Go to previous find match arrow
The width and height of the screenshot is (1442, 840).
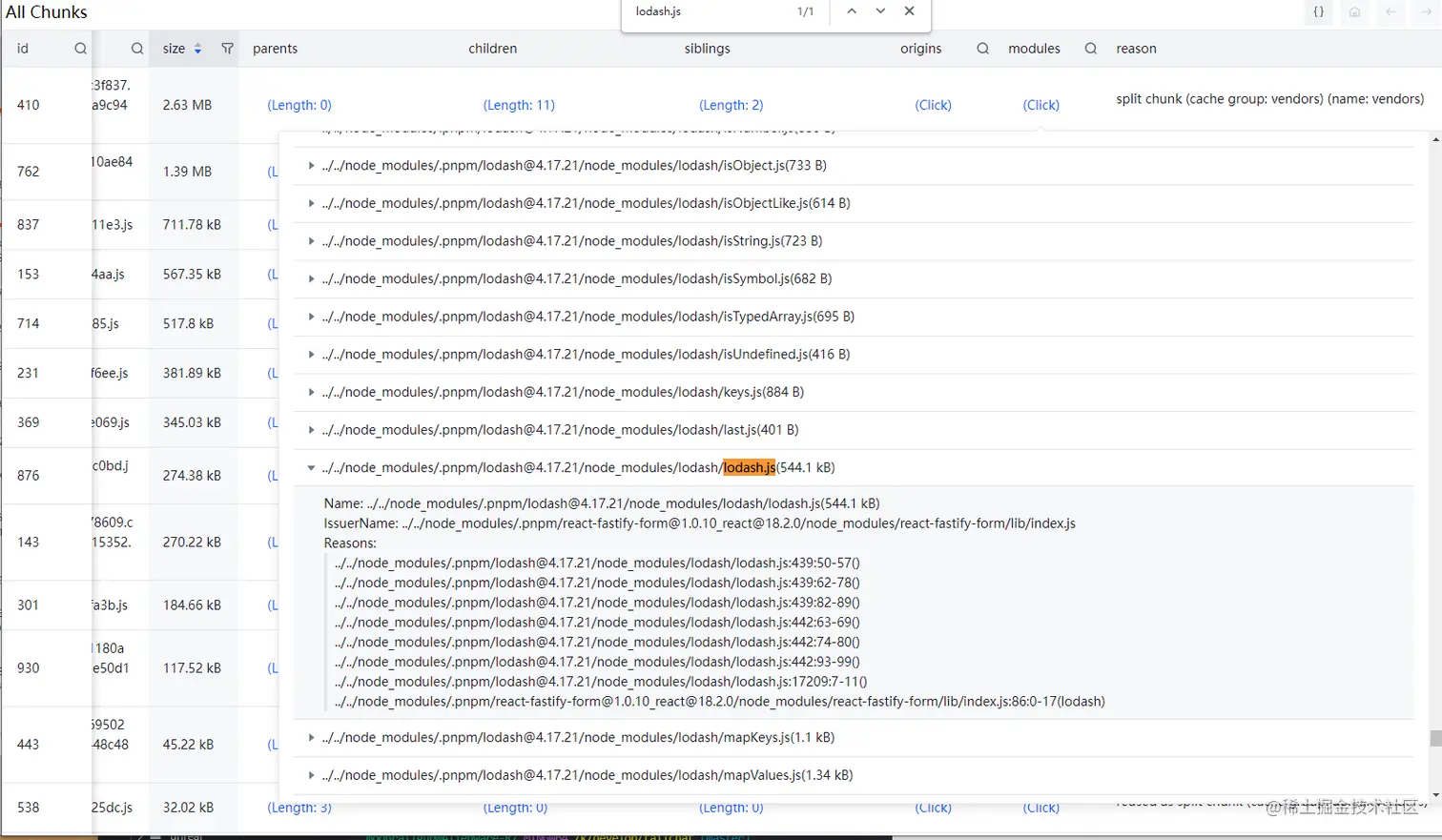click(852, 11)
